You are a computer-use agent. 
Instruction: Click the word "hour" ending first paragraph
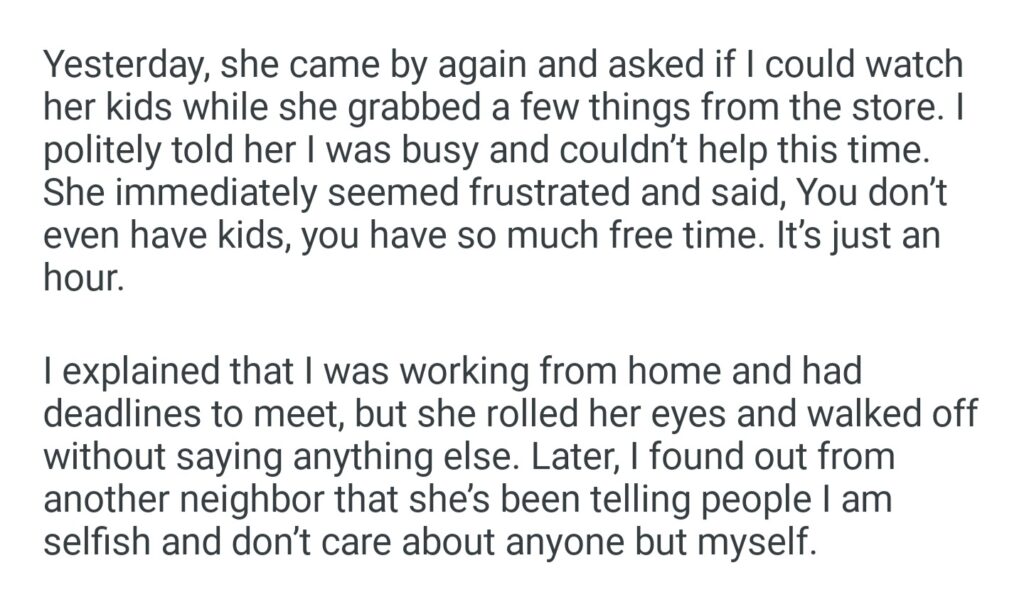click(80, 279)
